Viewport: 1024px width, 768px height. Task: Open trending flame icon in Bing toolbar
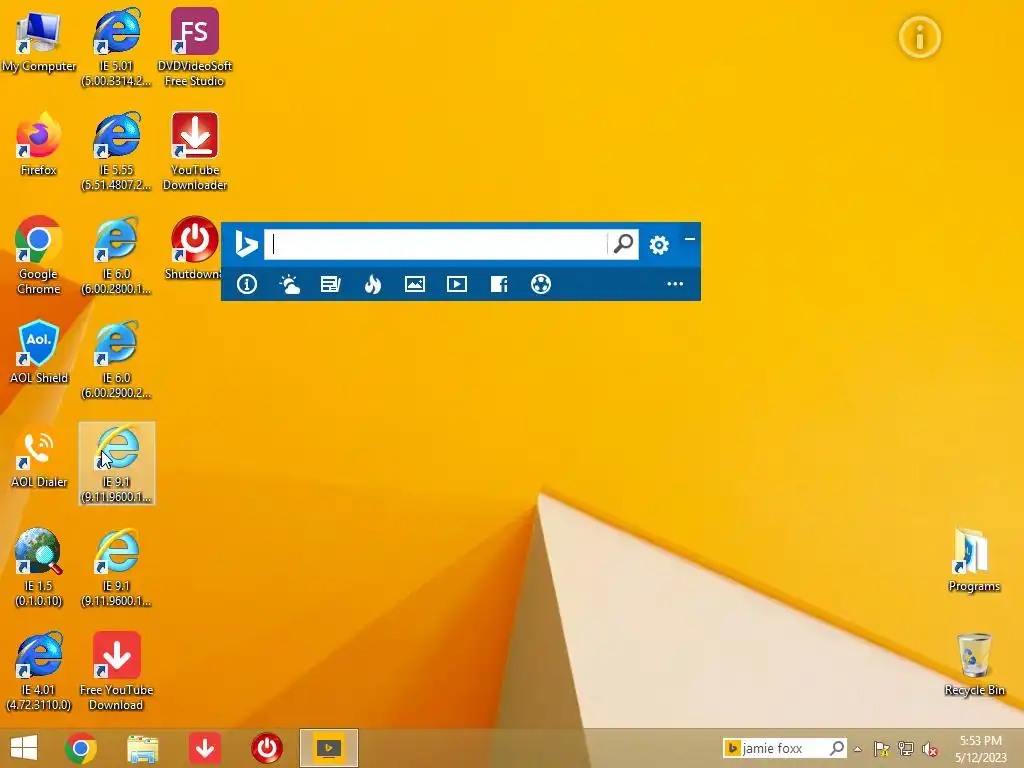pyautogui.click(x=373, y=284)
